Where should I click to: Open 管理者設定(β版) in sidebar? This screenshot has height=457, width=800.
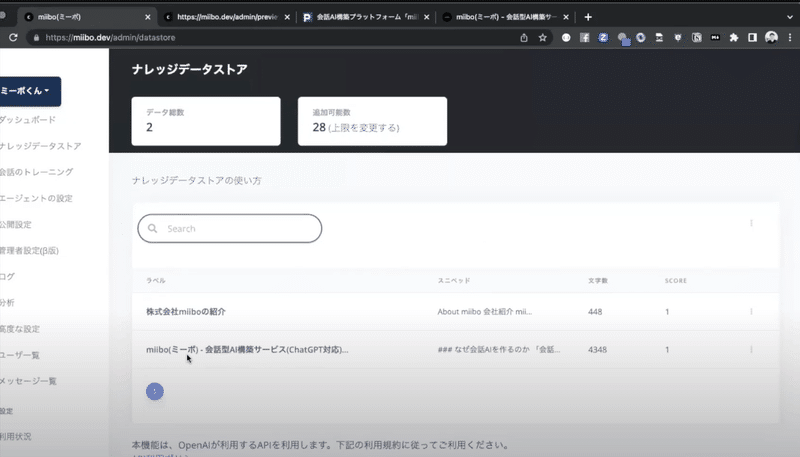(x=29, y=250)
